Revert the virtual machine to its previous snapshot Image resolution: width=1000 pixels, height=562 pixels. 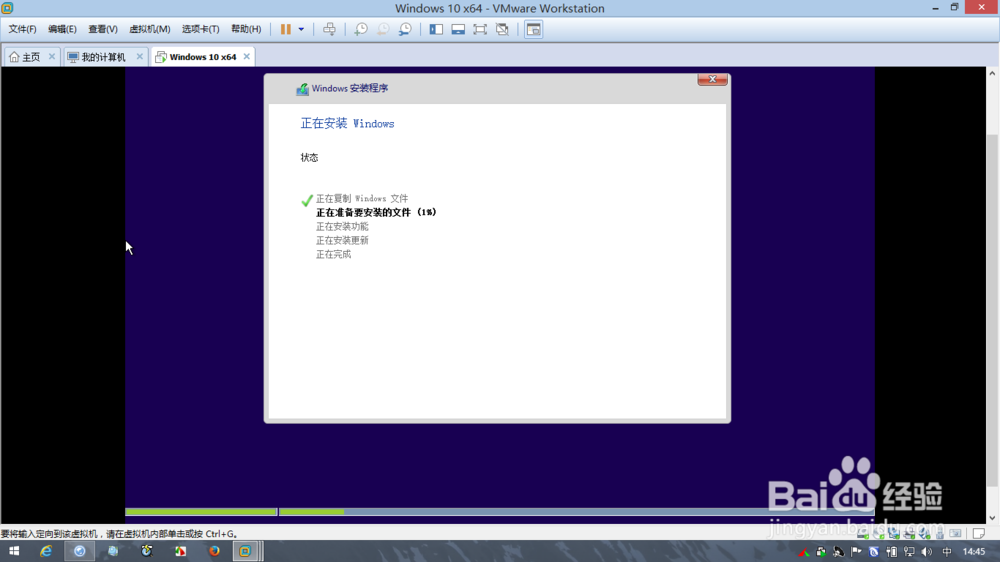tap(383, 29)
